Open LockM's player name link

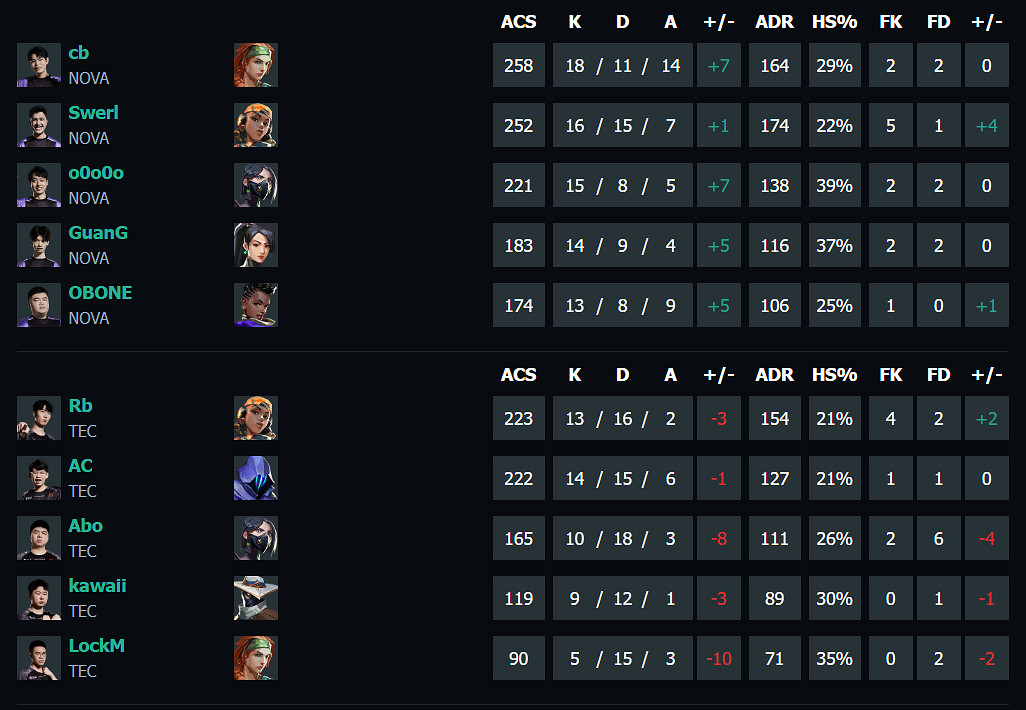point(96,646)
